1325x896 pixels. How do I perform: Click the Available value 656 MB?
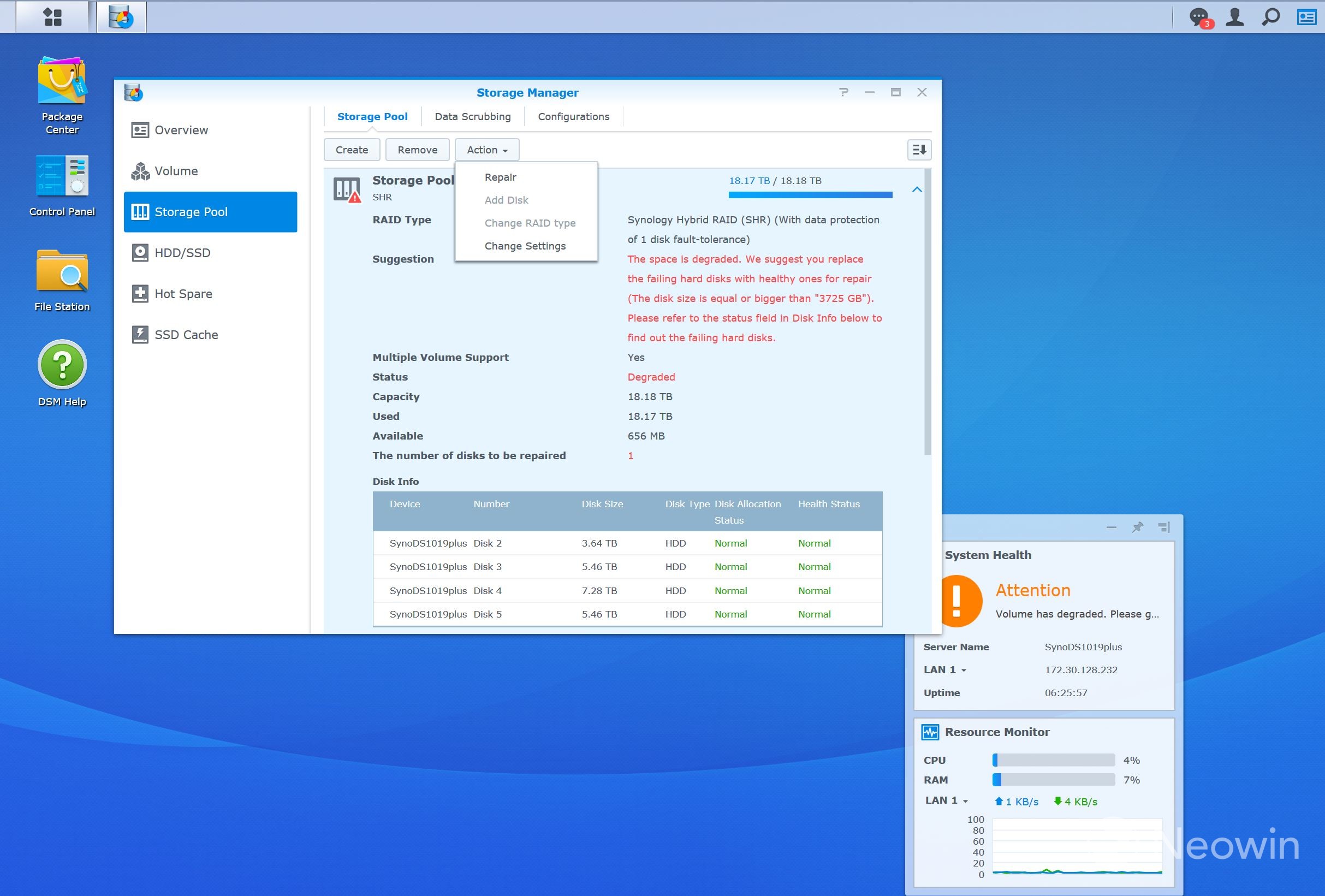[646, 436]
